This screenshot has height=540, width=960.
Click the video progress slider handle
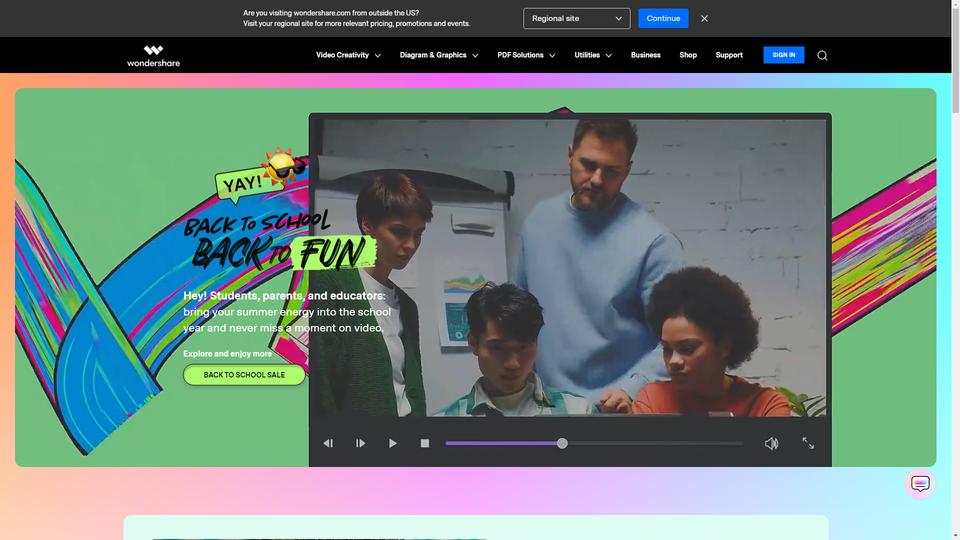coord(562,443)
